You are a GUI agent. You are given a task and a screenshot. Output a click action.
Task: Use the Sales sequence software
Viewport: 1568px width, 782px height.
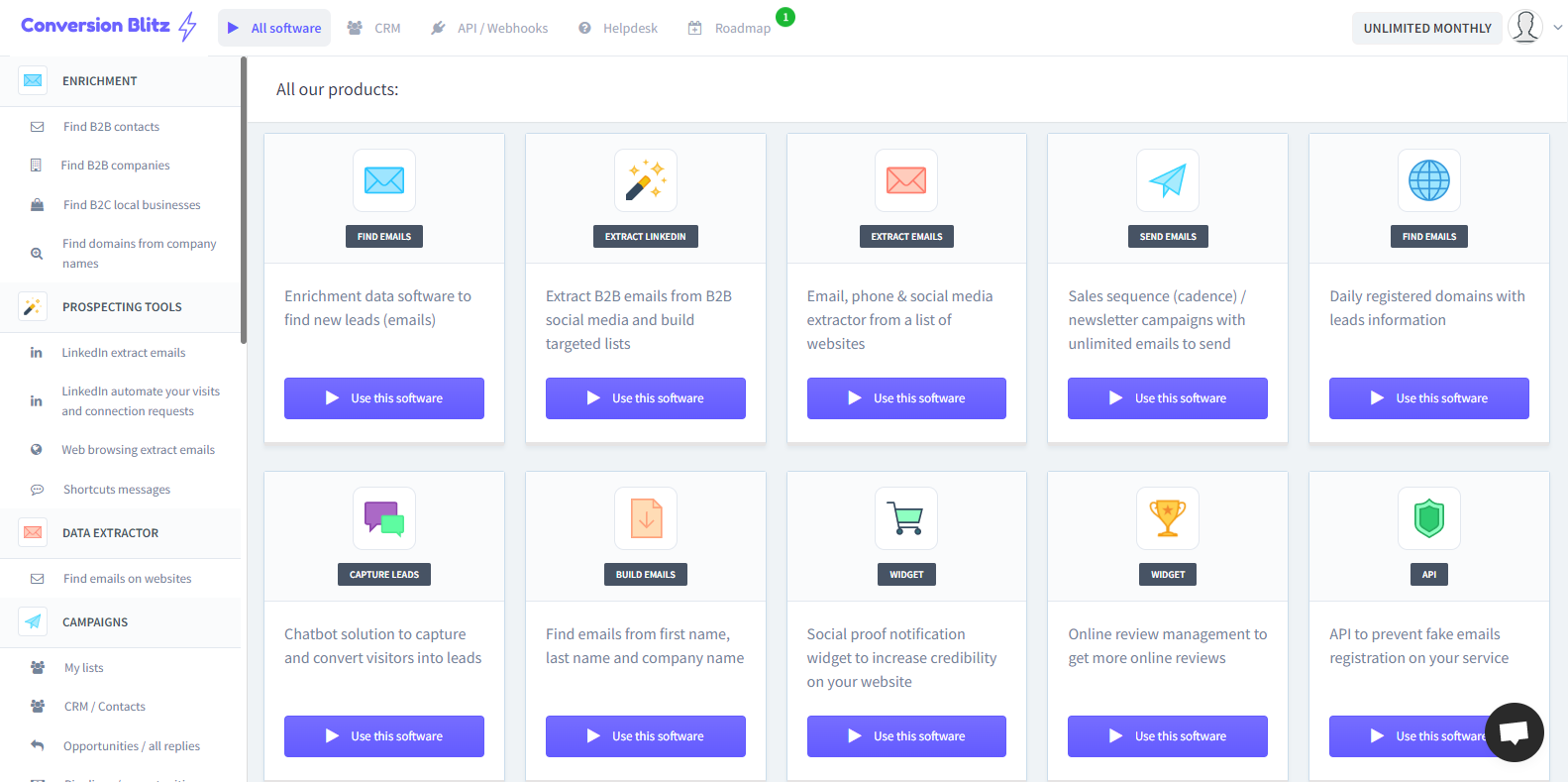click(x=1168, y=398)
